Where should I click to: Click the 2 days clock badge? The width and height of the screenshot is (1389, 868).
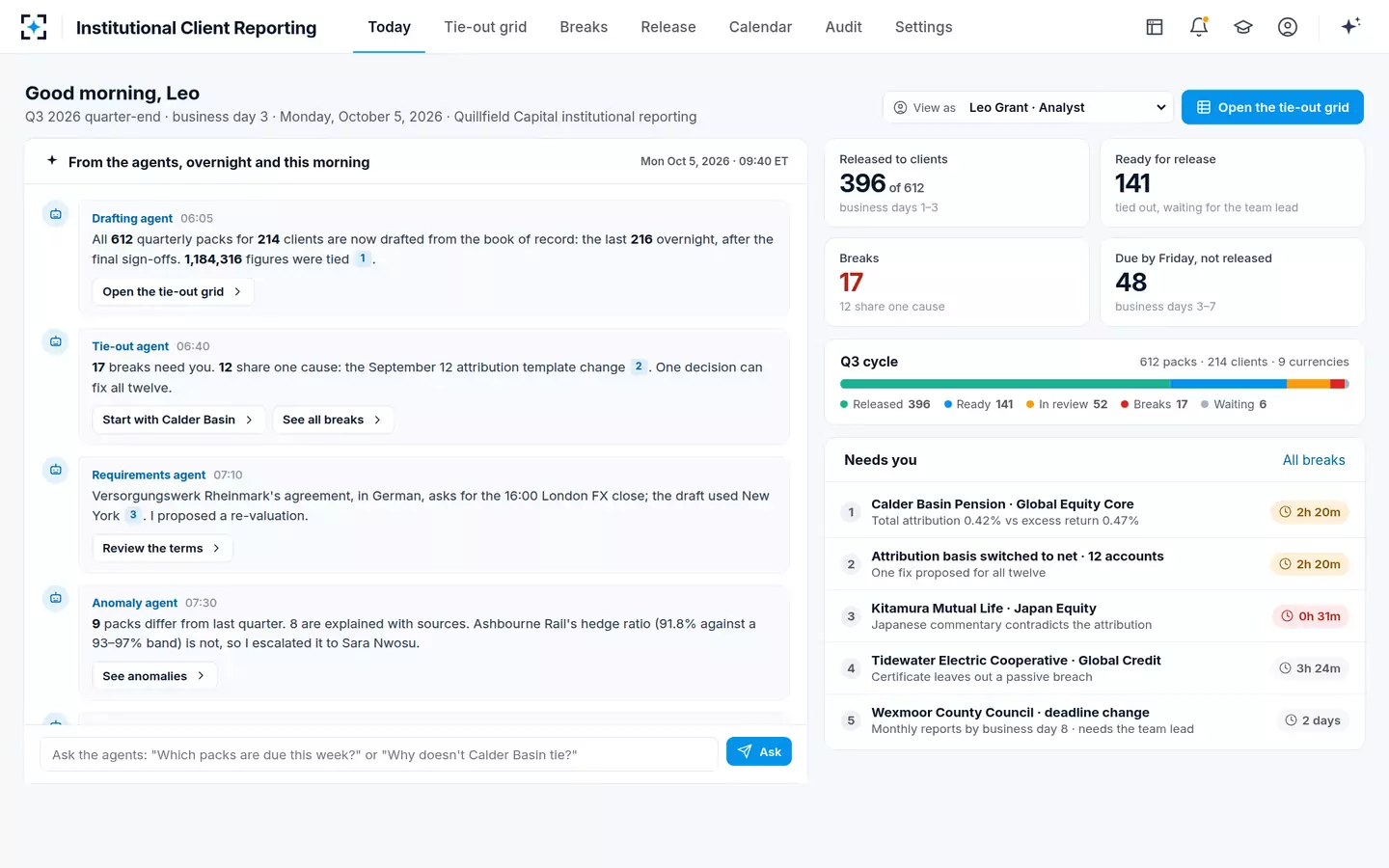coord(1313,720)
